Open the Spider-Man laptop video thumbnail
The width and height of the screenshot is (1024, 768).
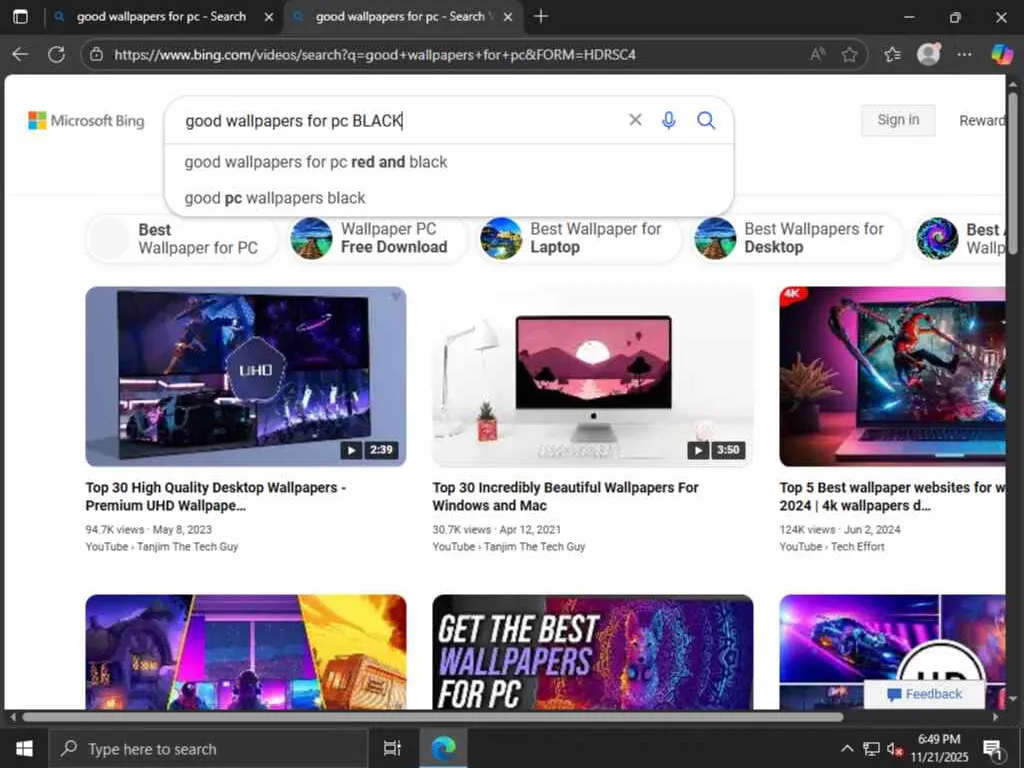coord(892,376)
